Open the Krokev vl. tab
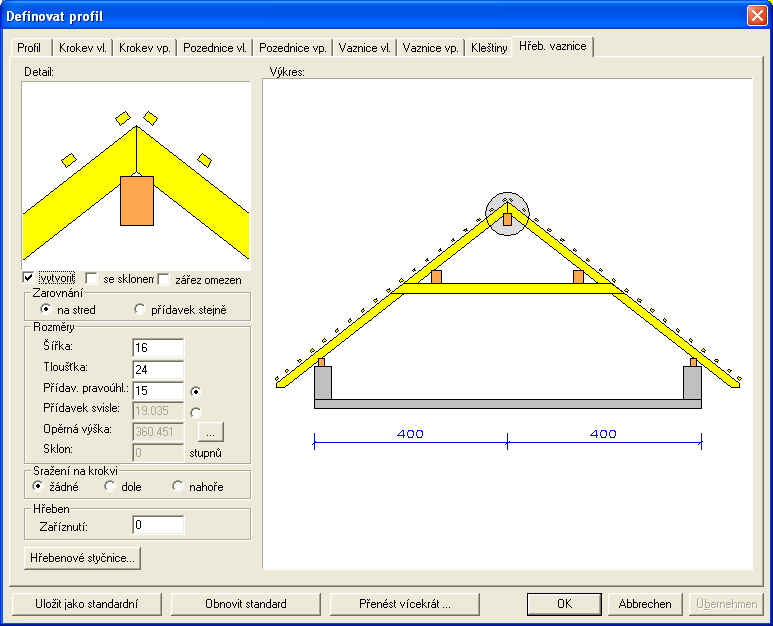The width and height of the screenshot is (773, 626). (82, 48)
